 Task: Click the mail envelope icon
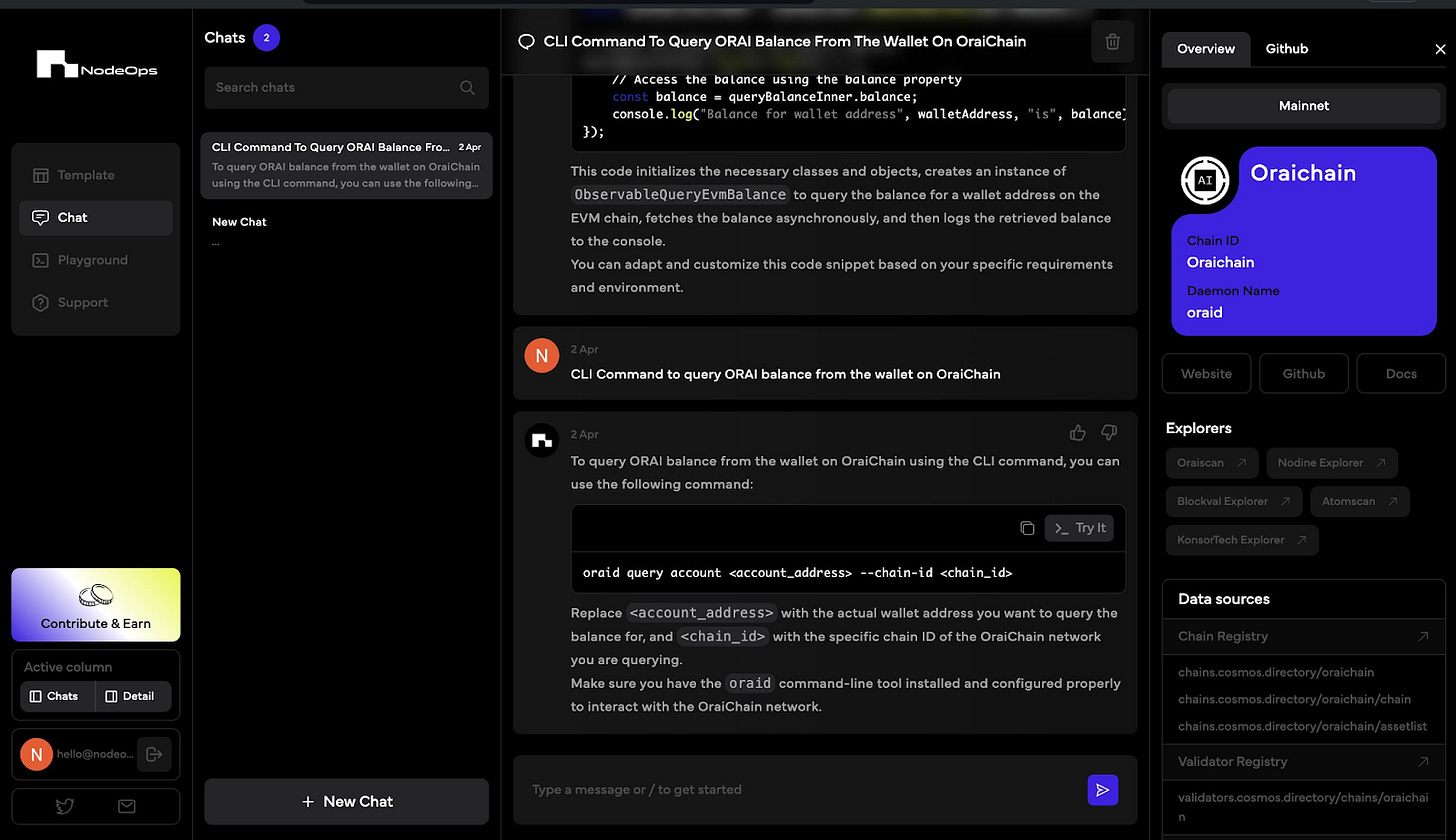pyautogui.click(x=127, y=806)
